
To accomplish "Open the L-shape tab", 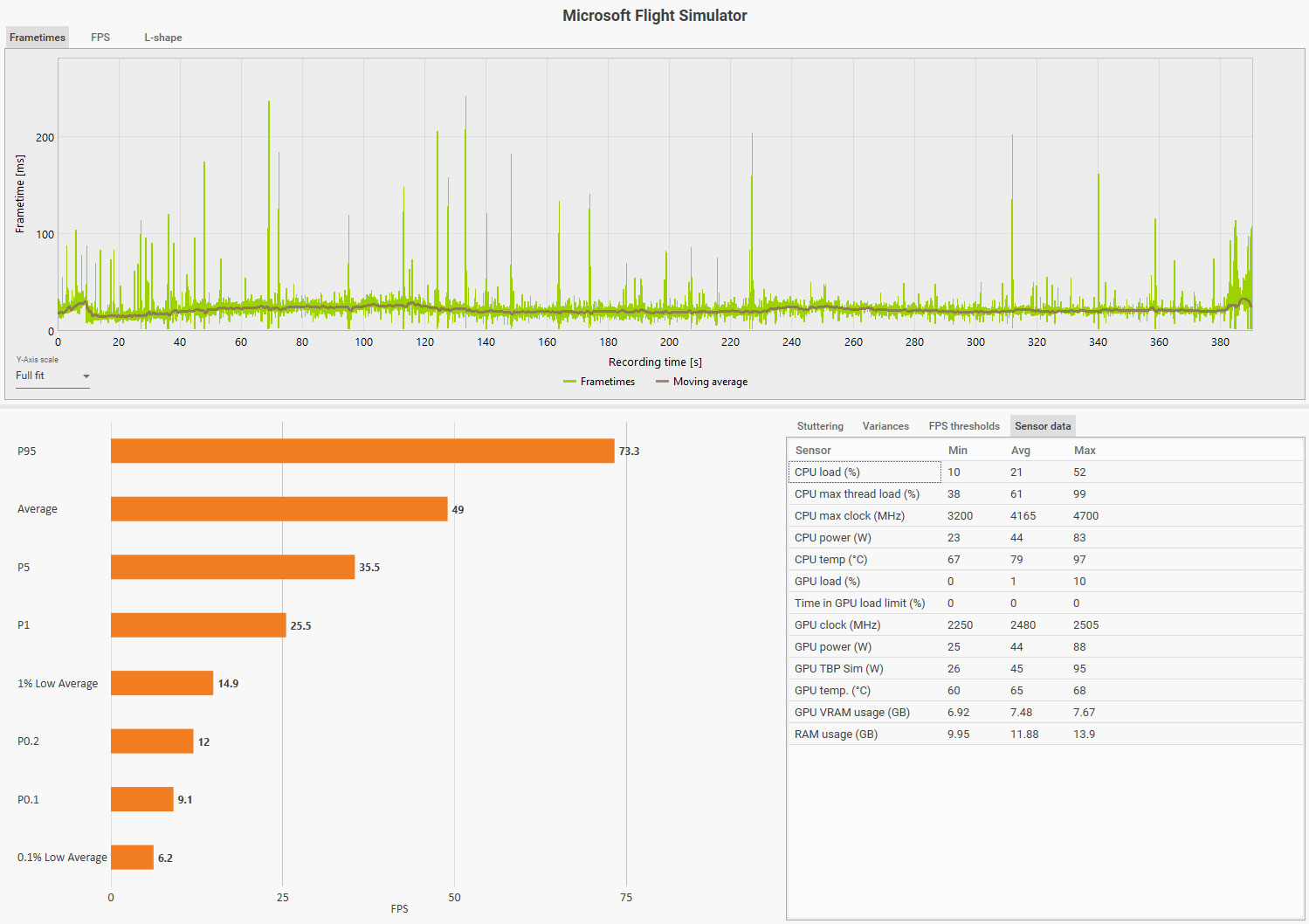I will pos(163,38).
